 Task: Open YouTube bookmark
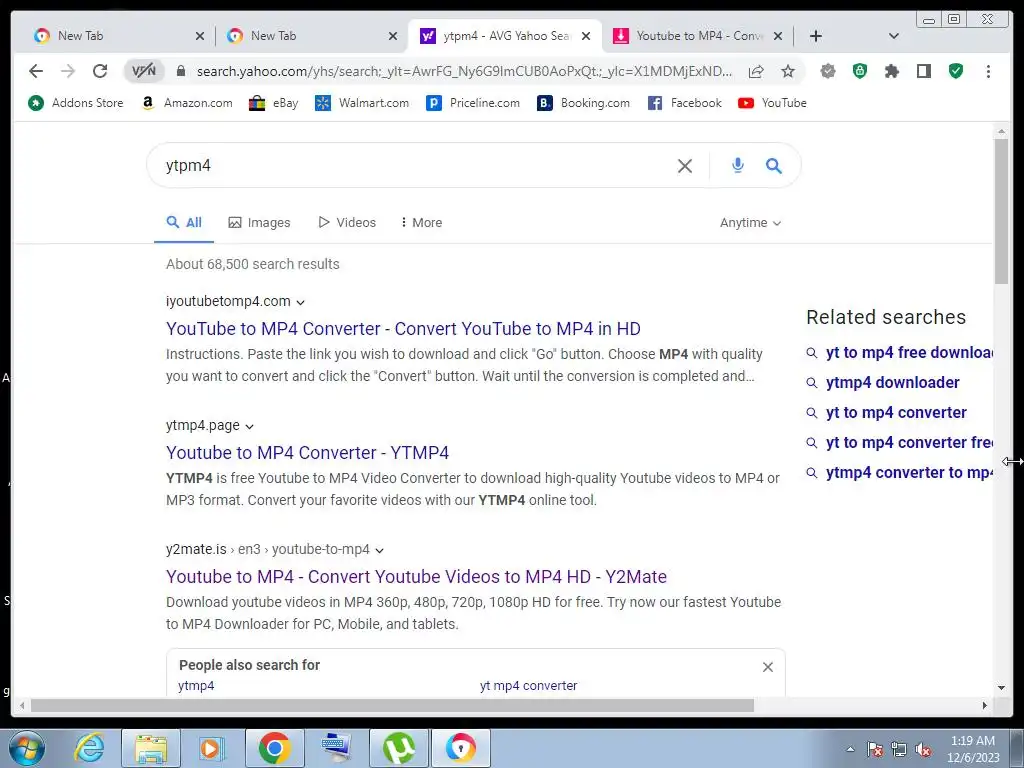[772, 103]
